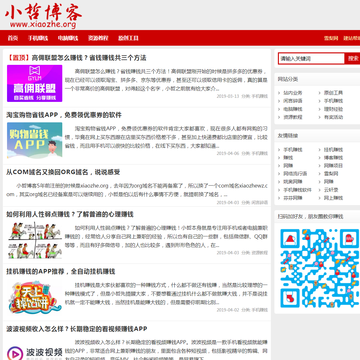Open the 手机赚钱 category in the 网站分类 sidebar
The height and width of the screenshot is (360, 360).
click(333, 101)
